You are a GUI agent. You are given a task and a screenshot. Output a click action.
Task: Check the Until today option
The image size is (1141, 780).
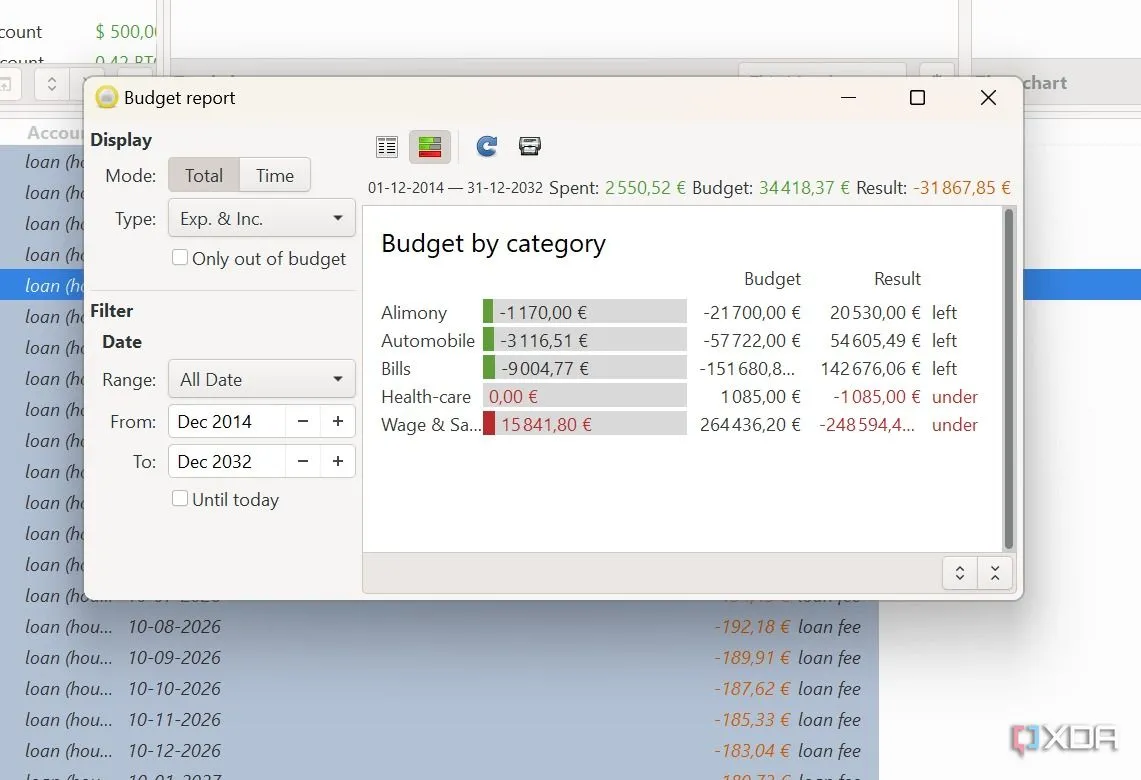(180, 499)
